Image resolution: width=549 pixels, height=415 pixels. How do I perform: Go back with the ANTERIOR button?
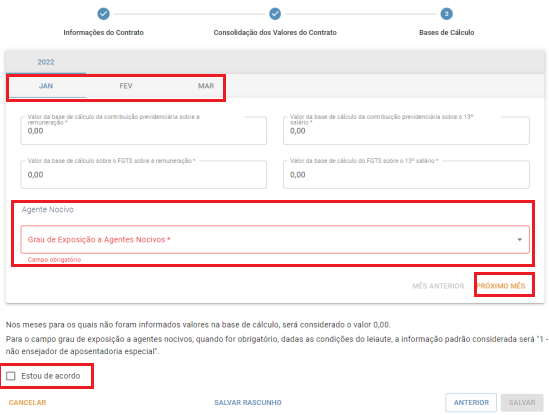coord(471,402)
